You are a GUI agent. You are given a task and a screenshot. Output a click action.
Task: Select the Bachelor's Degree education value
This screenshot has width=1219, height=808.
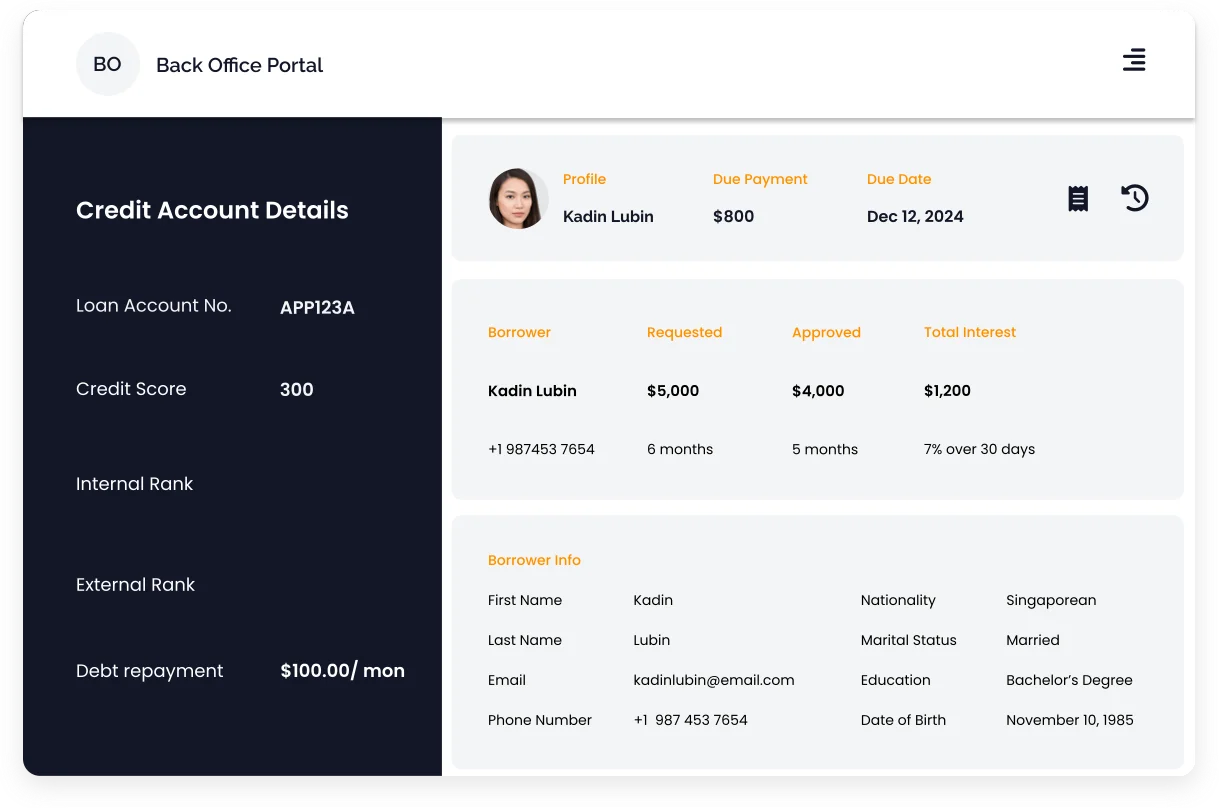pyautogui.click(x=1070, y=680)
